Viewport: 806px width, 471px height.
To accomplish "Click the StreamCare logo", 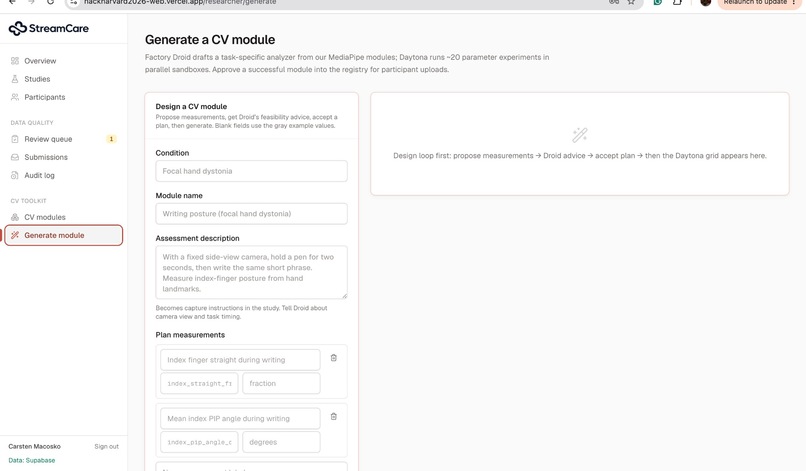I will (x=48, y=28).
